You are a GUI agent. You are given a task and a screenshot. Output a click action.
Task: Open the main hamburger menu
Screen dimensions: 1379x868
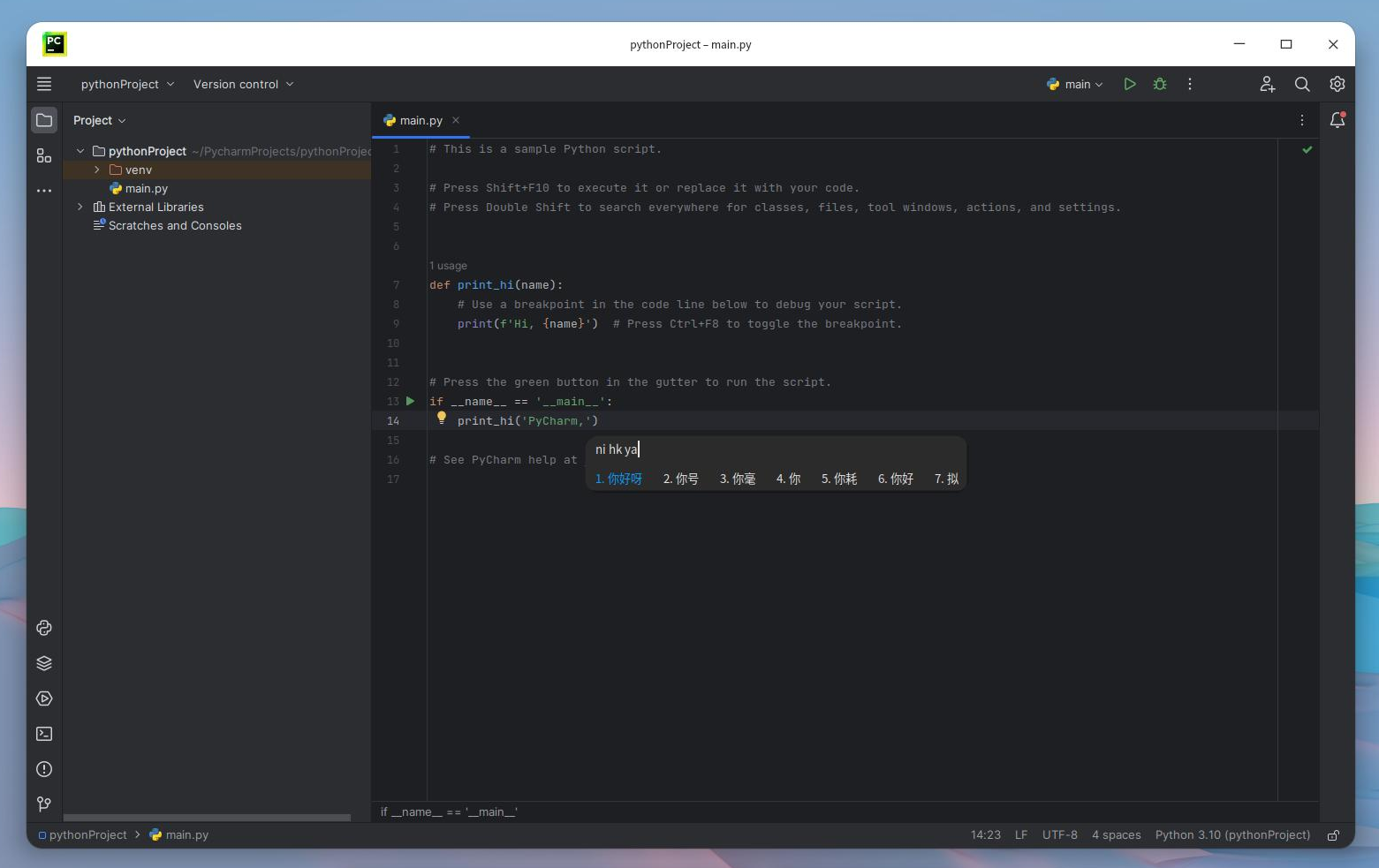pos(44,84)
